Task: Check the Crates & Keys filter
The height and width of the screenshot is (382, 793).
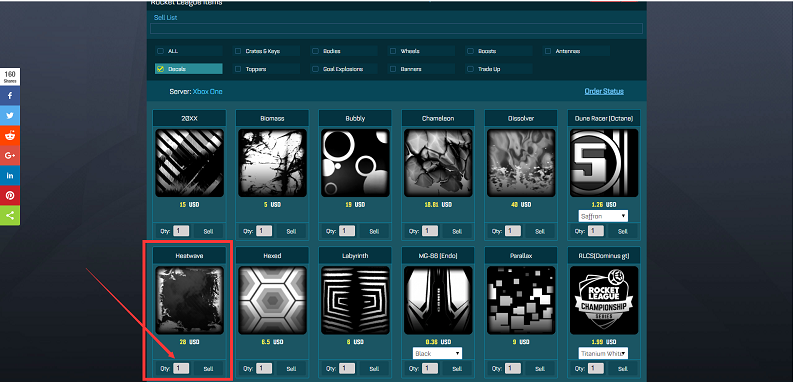Action: (x=238, y=51)
